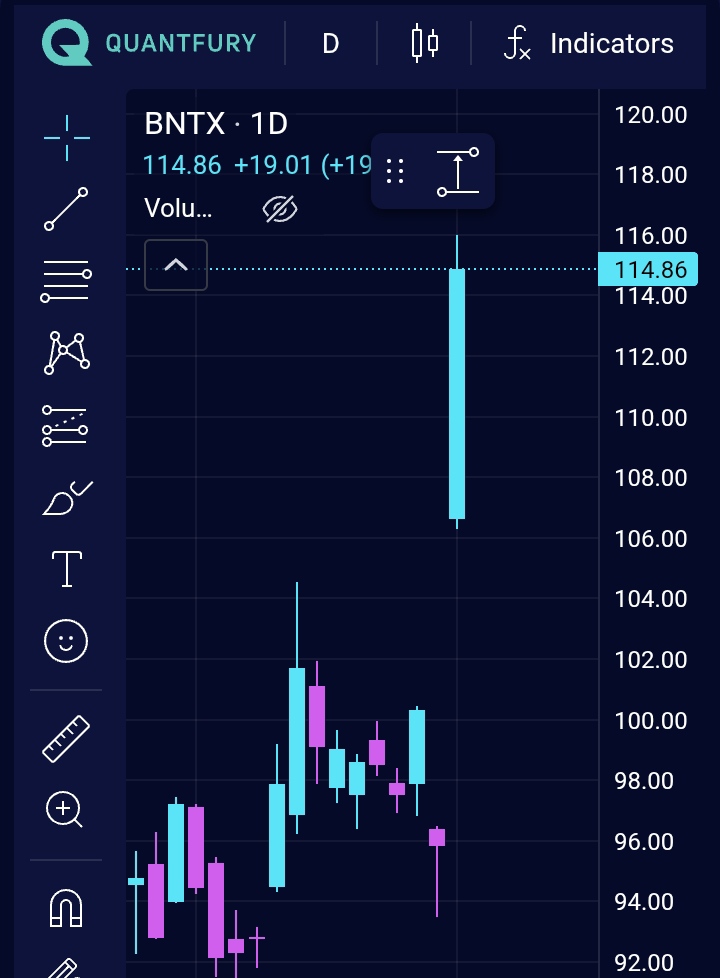Toggle Volume indicator visibility eye icon
The height and width of the screenshot is (978, 720).
point(280,209)
